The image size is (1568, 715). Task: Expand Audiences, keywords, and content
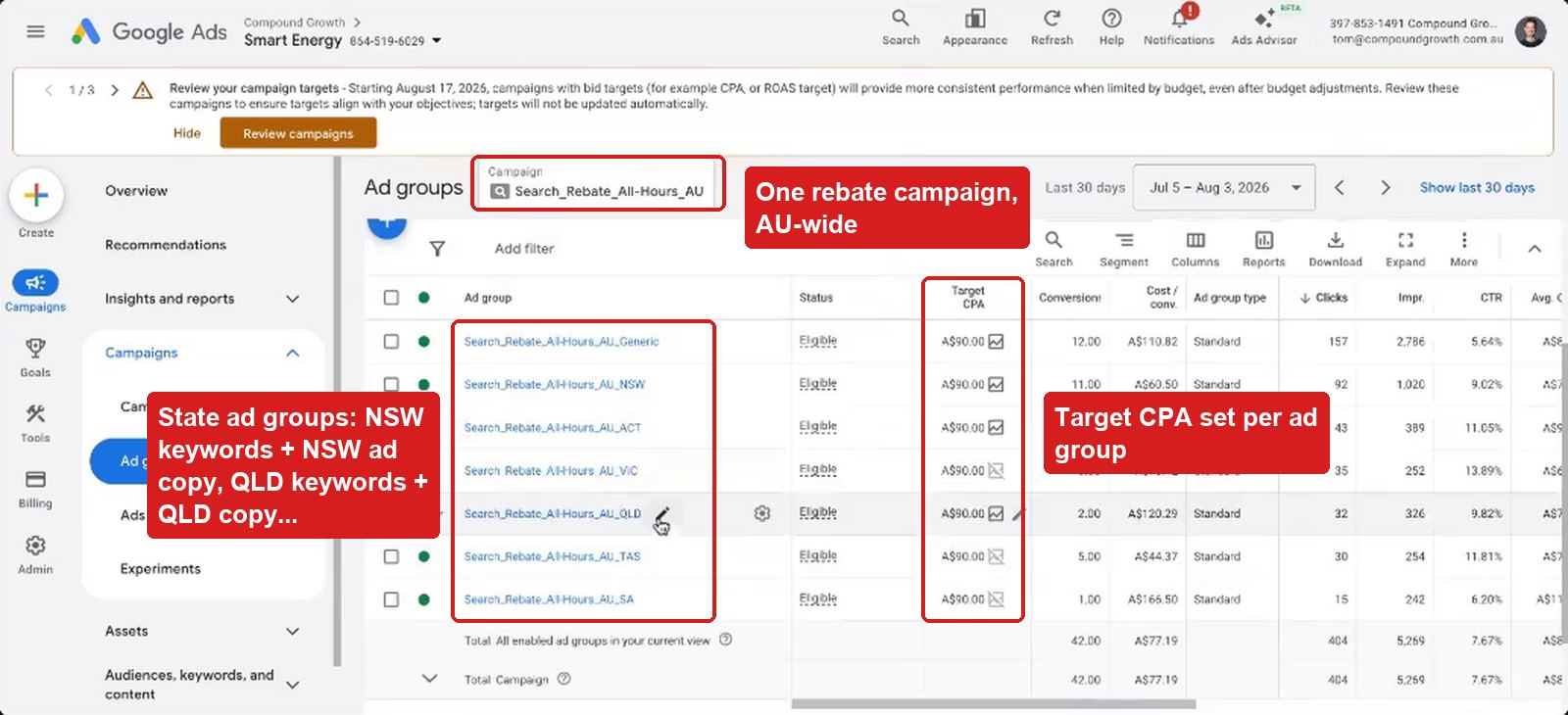[x=292, y=685]
